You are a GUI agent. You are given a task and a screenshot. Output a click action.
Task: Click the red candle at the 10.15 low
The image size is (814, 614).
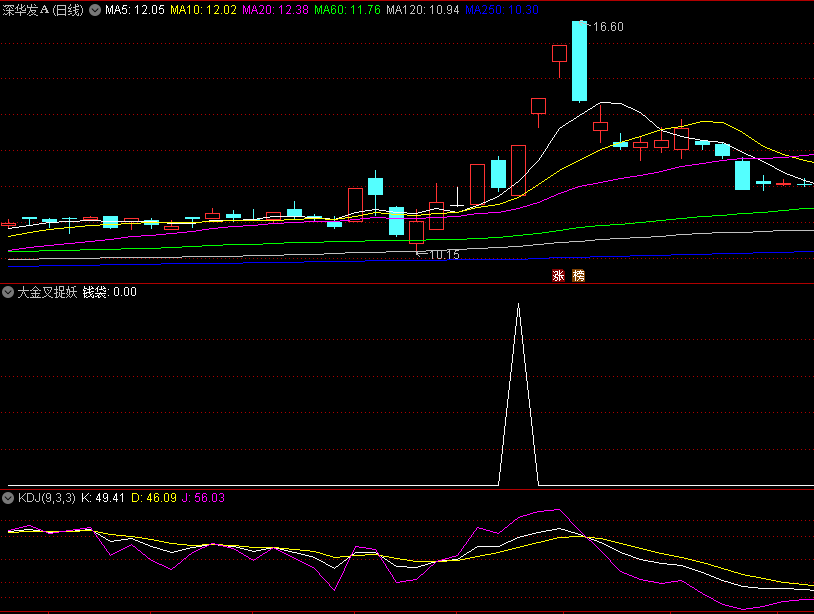416,233
